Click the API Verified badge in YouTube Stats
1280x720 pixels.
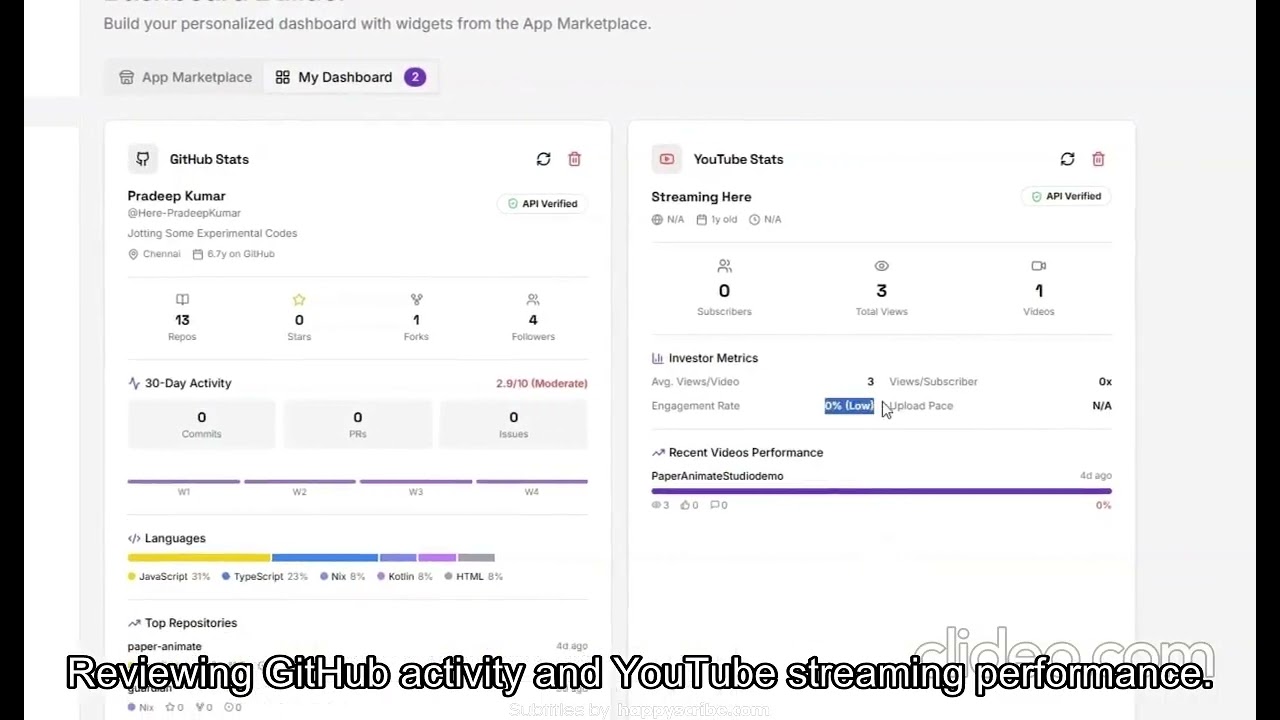(x=1066, y=196)
